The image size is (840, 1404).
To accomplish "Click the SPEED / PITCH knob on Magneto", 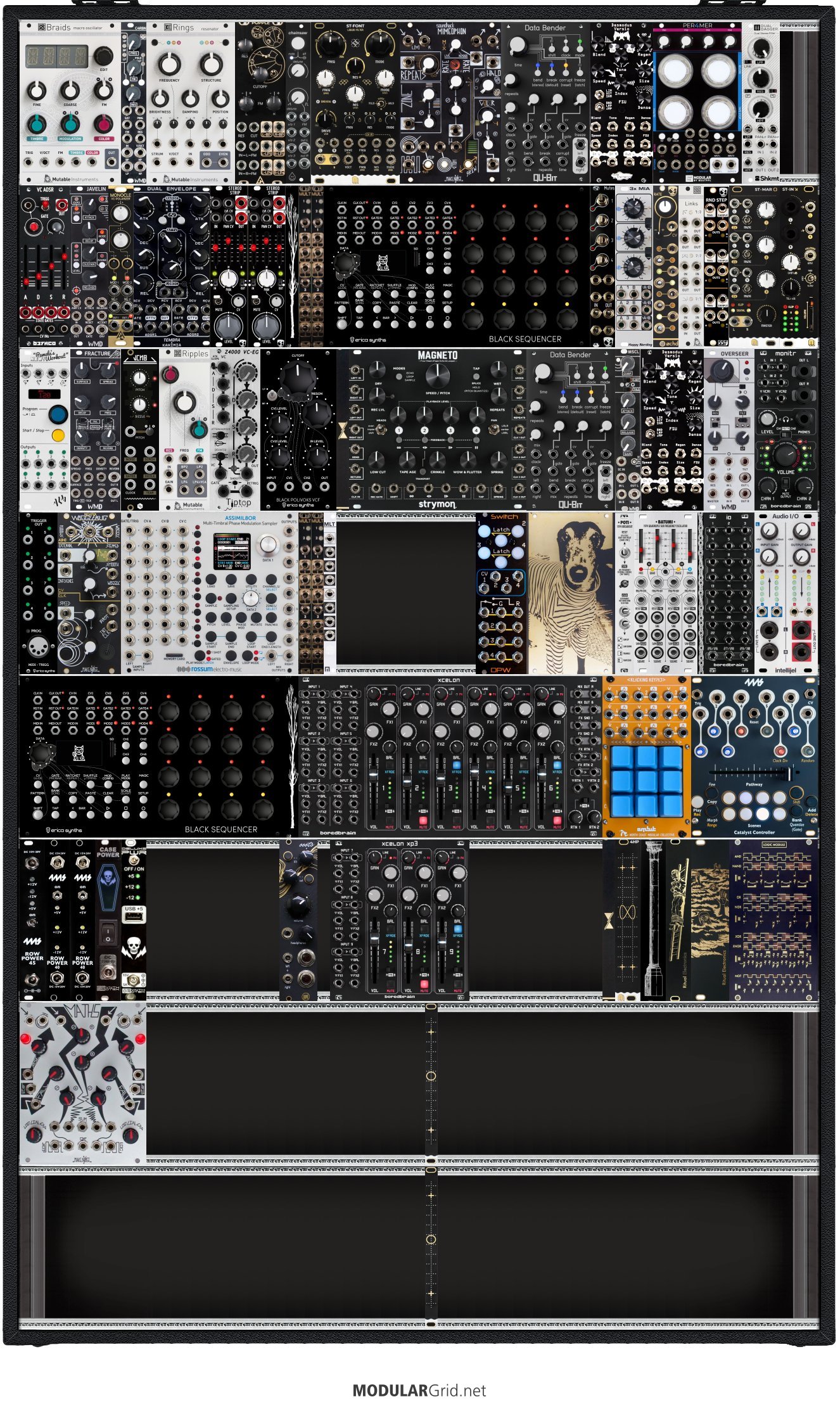I will (436, 378).
